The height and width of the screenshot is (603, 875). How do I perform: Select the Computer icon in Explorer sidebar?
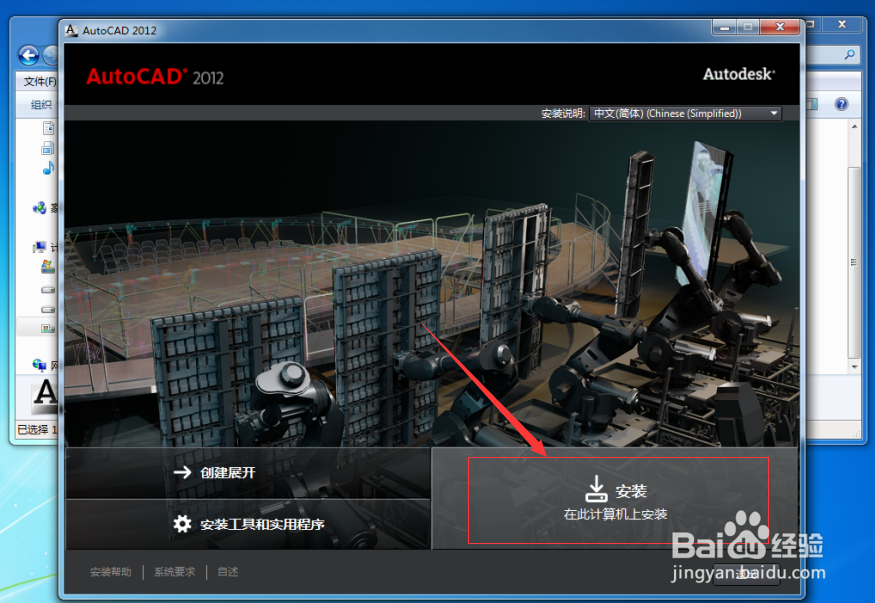[x=40, y=247]
